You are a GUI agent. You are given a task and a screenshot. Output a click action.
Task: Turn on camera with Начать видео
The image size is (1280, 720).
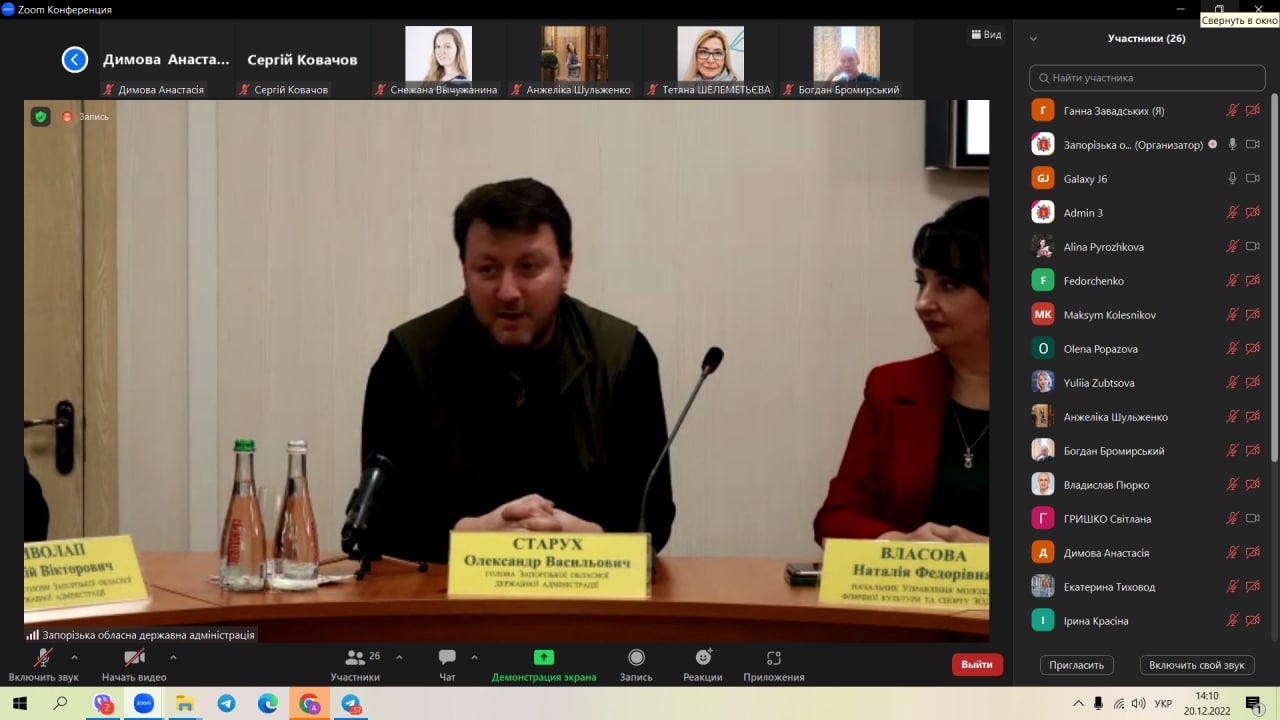point(134,658)
